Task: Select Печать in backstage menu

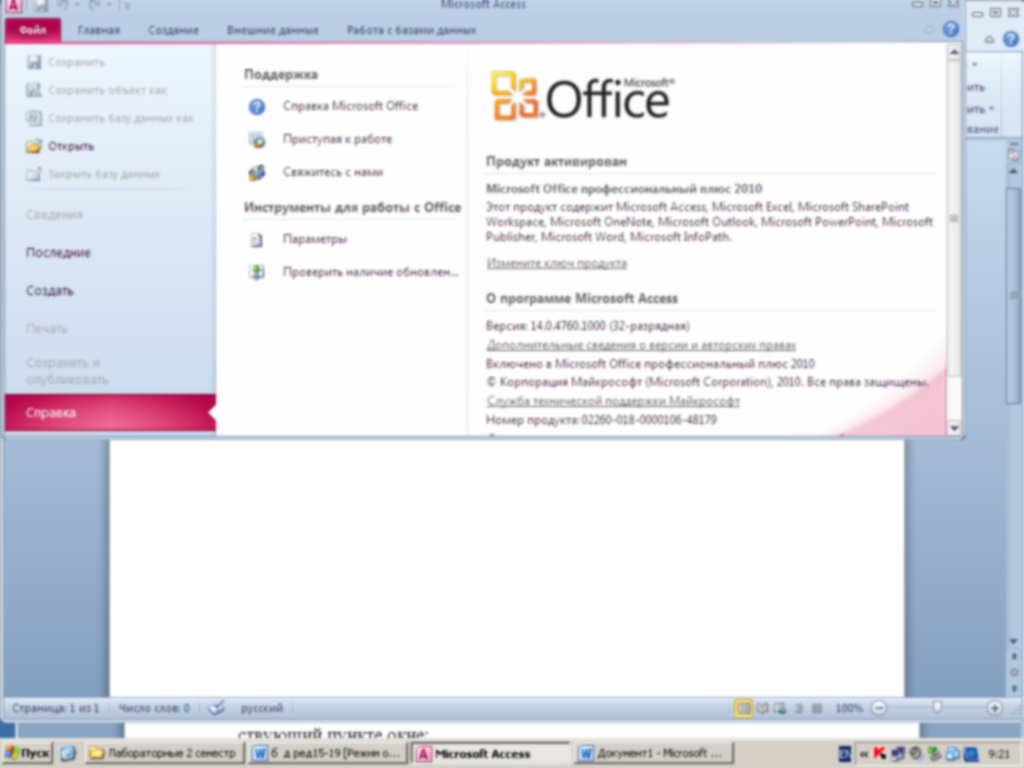Action: (x=46, y=328)
